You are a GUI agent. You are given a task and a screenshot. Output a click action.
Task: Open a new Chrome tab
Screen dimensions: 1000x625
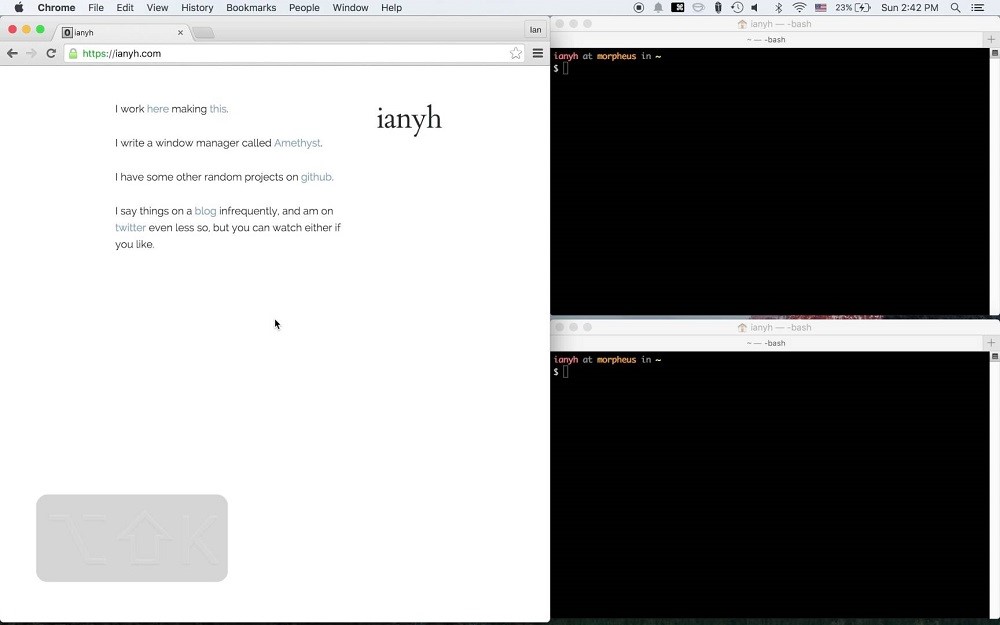pos(203,33)
